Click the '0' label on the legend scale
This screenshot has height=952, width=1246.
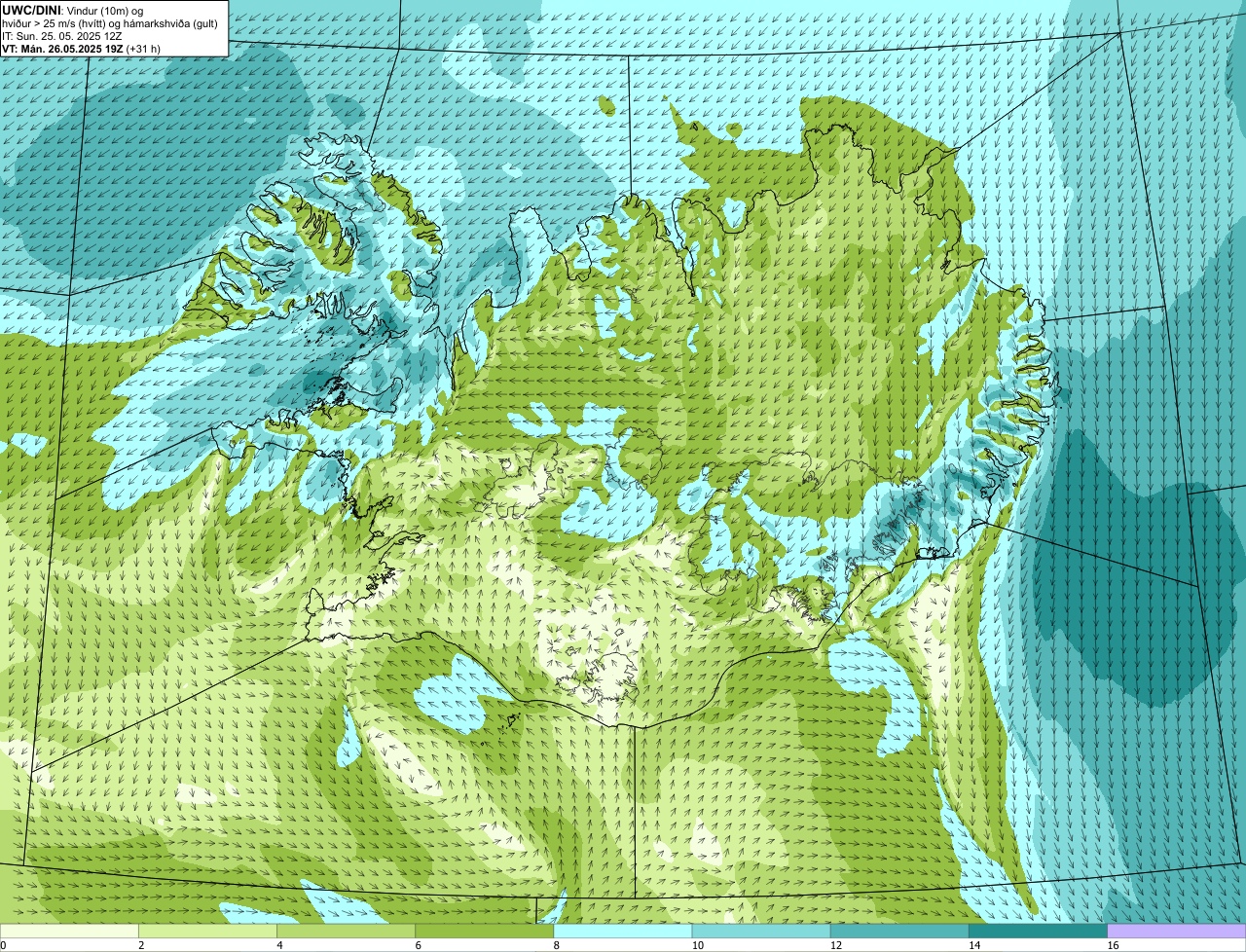pyautogui.click(x=4, y=945)
